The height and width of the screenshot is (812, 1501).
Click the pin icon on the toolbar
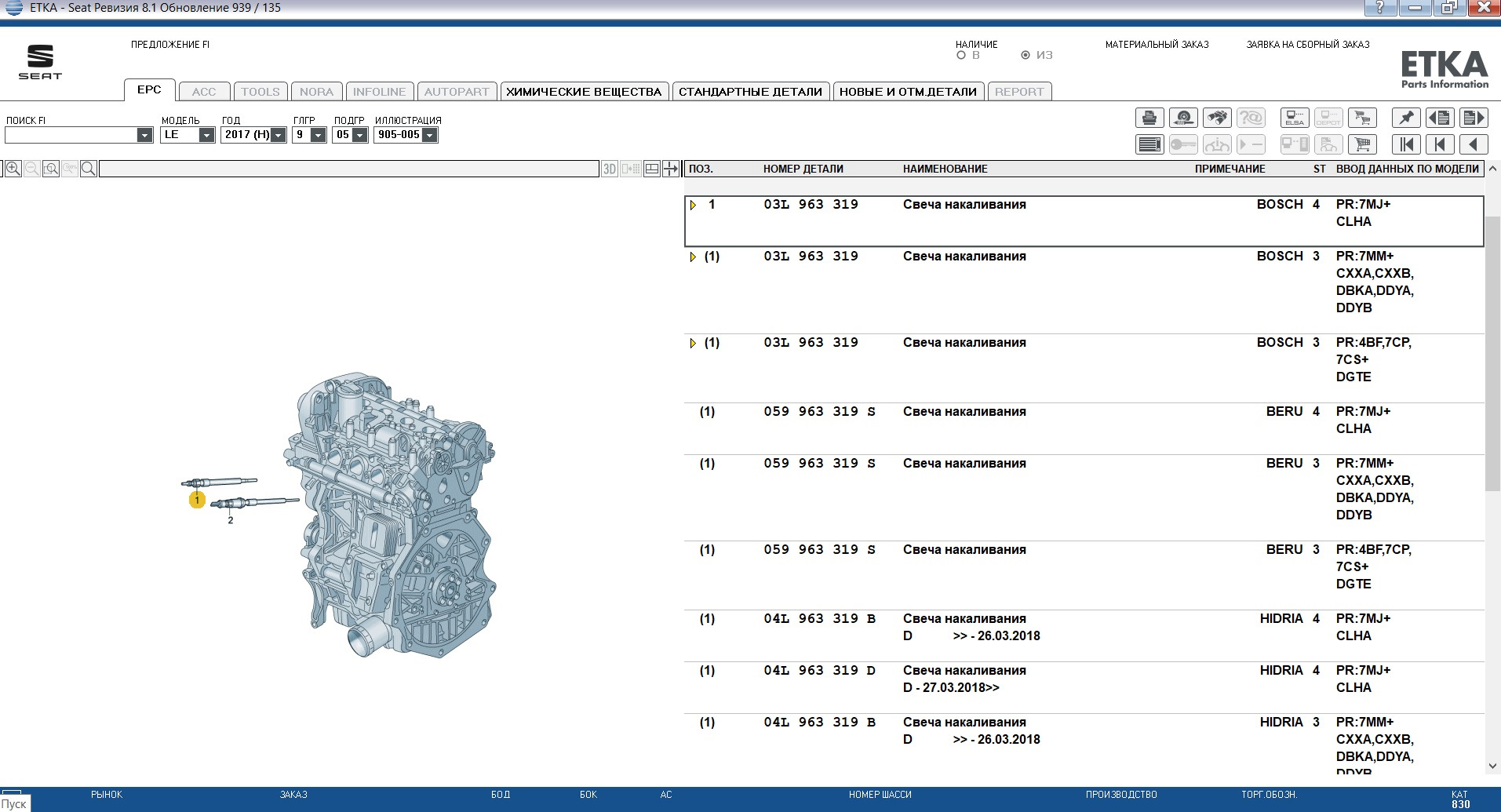pyautogui.click(x=1405, y=118)
